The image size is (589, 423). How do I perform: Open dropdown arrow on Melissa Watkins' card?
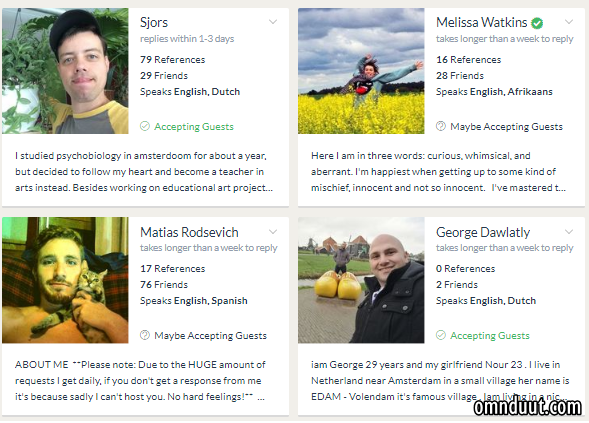(x=569, y=22)
